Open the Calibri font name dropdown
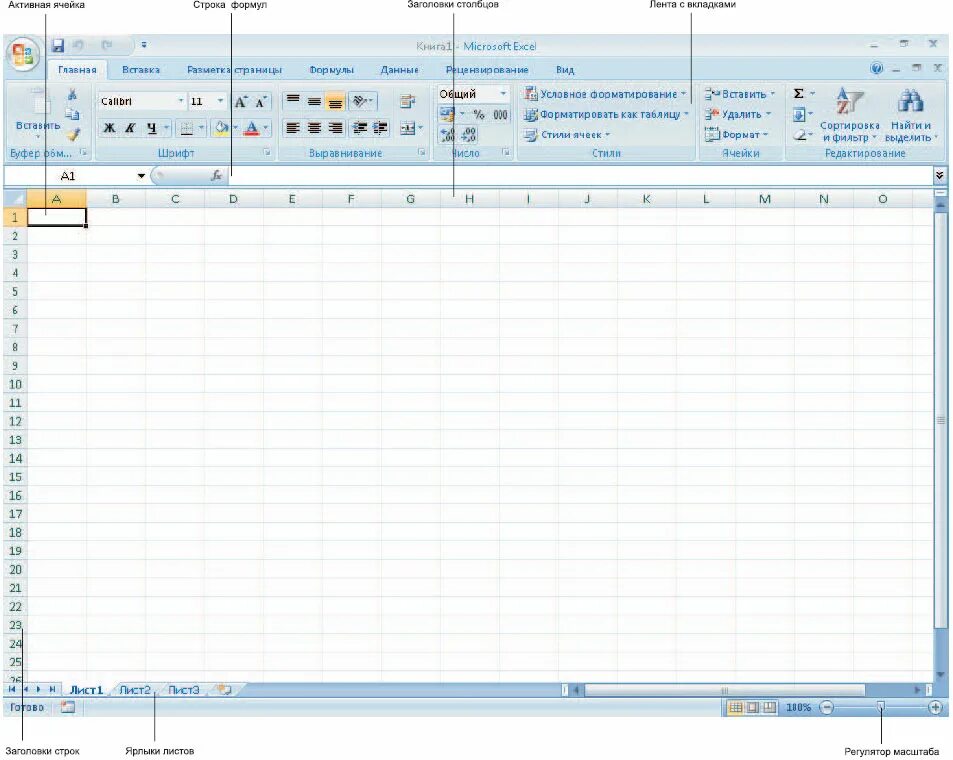953x760 pixels. pyautogui.click(x=181, y=101)
